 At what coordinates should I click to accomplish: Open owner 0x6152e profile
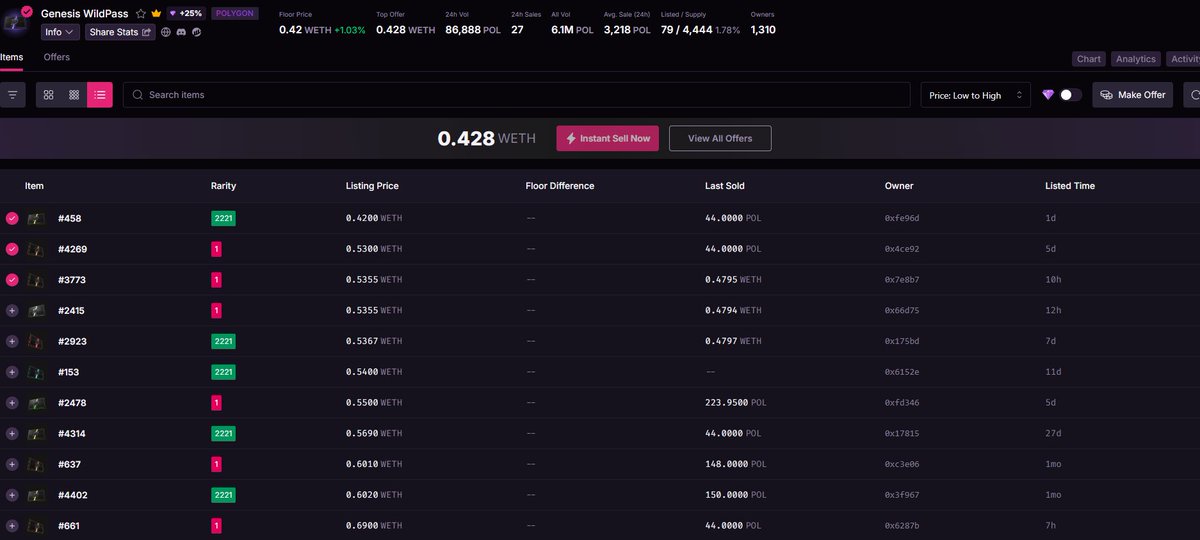coord(901,372)
